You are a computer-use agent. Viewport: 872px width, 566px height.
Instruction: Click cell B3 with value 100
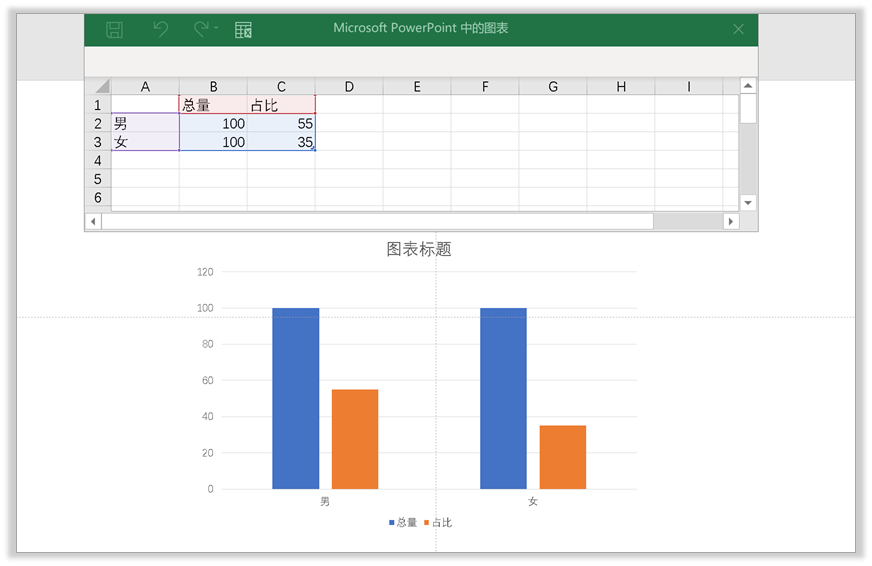213,142
